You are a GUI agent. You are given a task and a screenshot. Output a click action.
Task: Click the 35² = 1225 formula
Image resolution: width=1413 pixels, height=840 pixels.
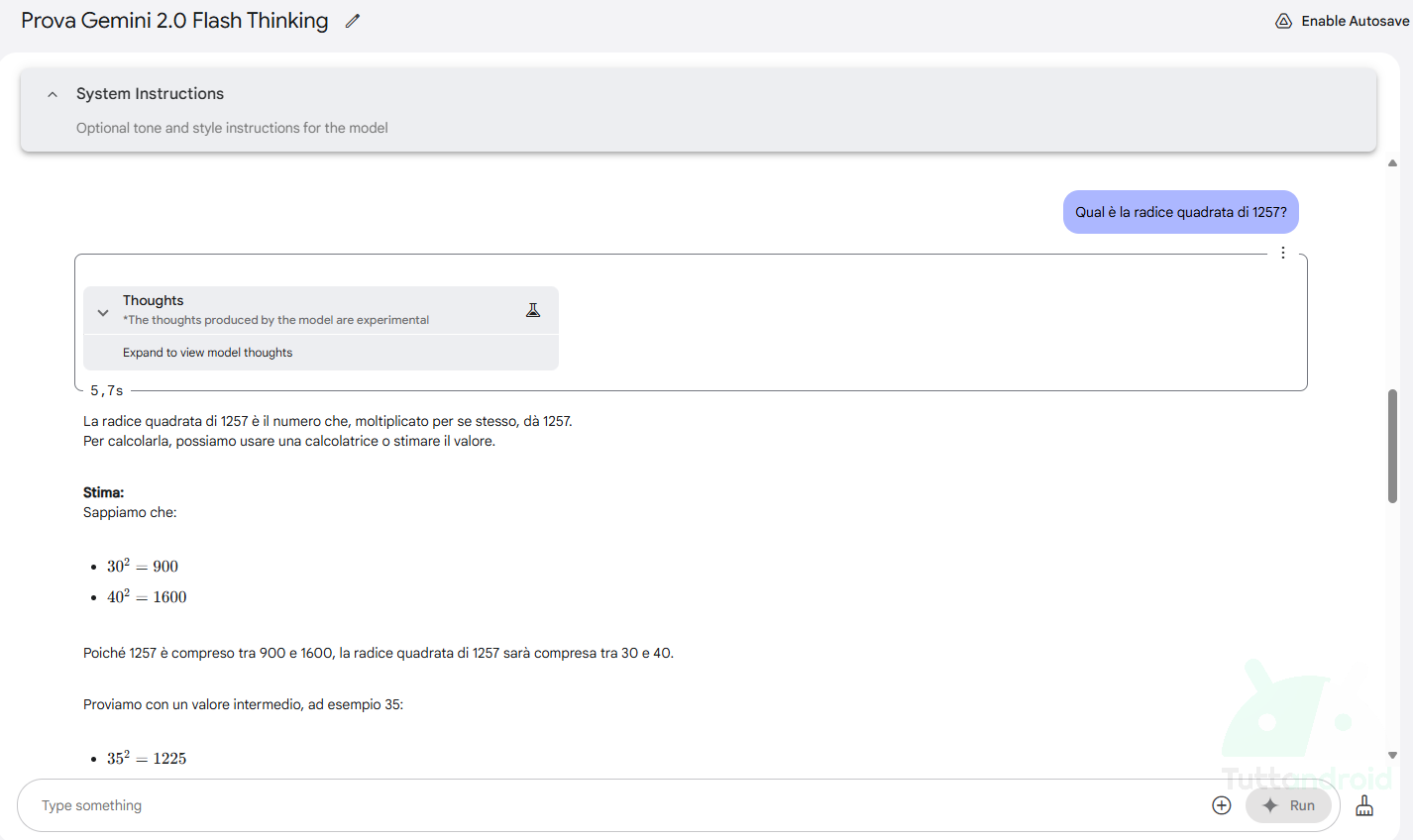coord(147,758)
